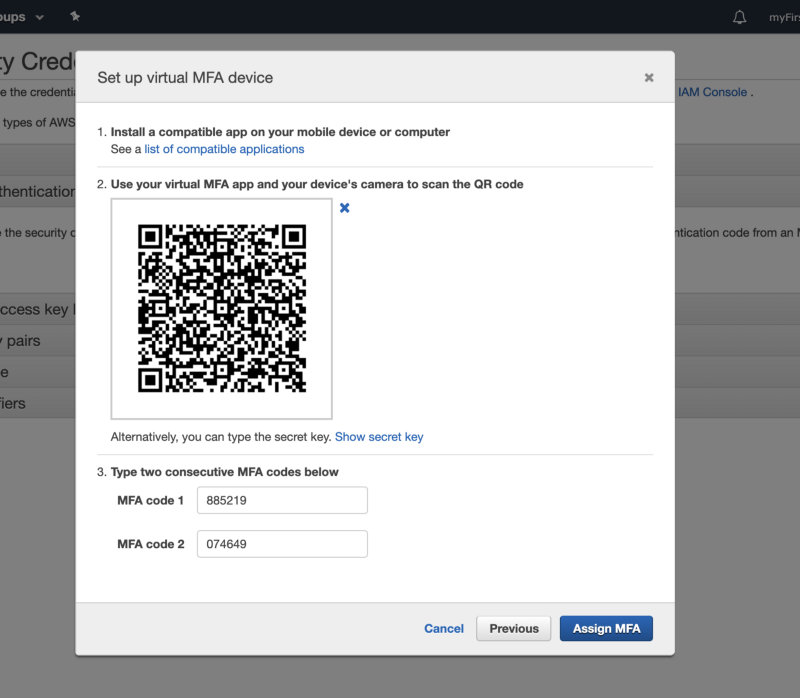Click the Assign MFA button

606,628
